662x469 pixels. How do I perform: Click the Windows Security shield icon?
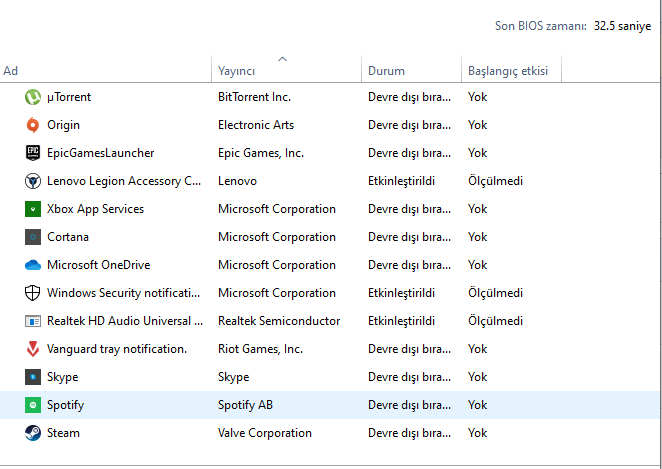pos(33,293)
